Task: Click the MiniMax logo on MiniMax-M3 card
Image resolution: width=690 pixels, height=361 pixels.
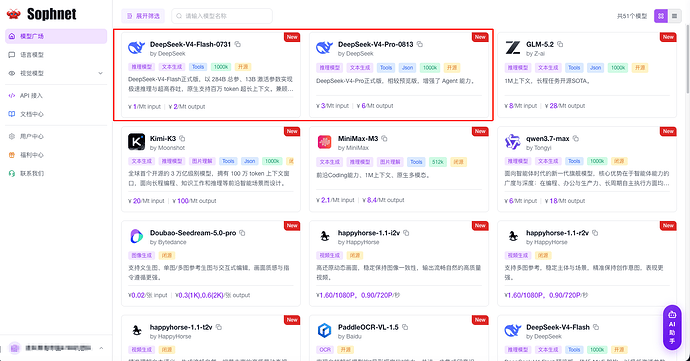Action: [324, 142]
